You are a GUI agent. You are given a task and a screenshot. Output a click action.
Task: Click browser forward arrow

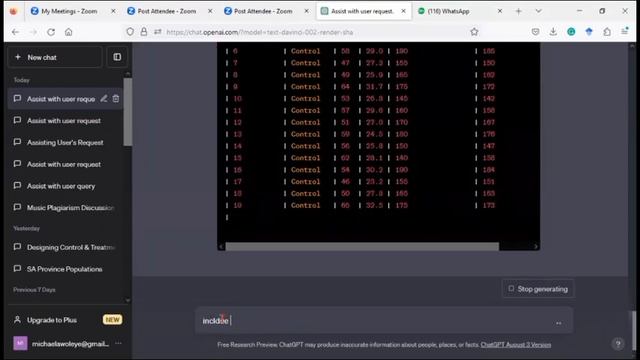[33, 32]
